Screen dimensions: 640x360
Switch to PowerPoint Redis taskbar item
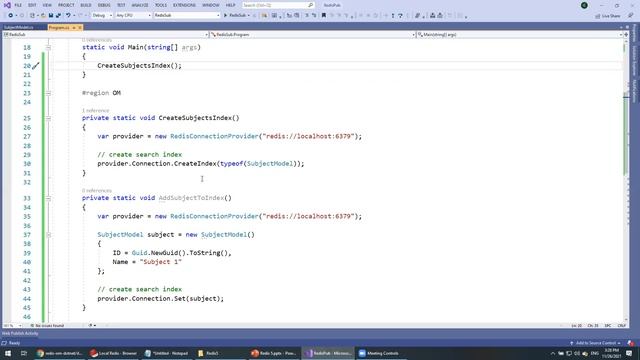point(274,353)
